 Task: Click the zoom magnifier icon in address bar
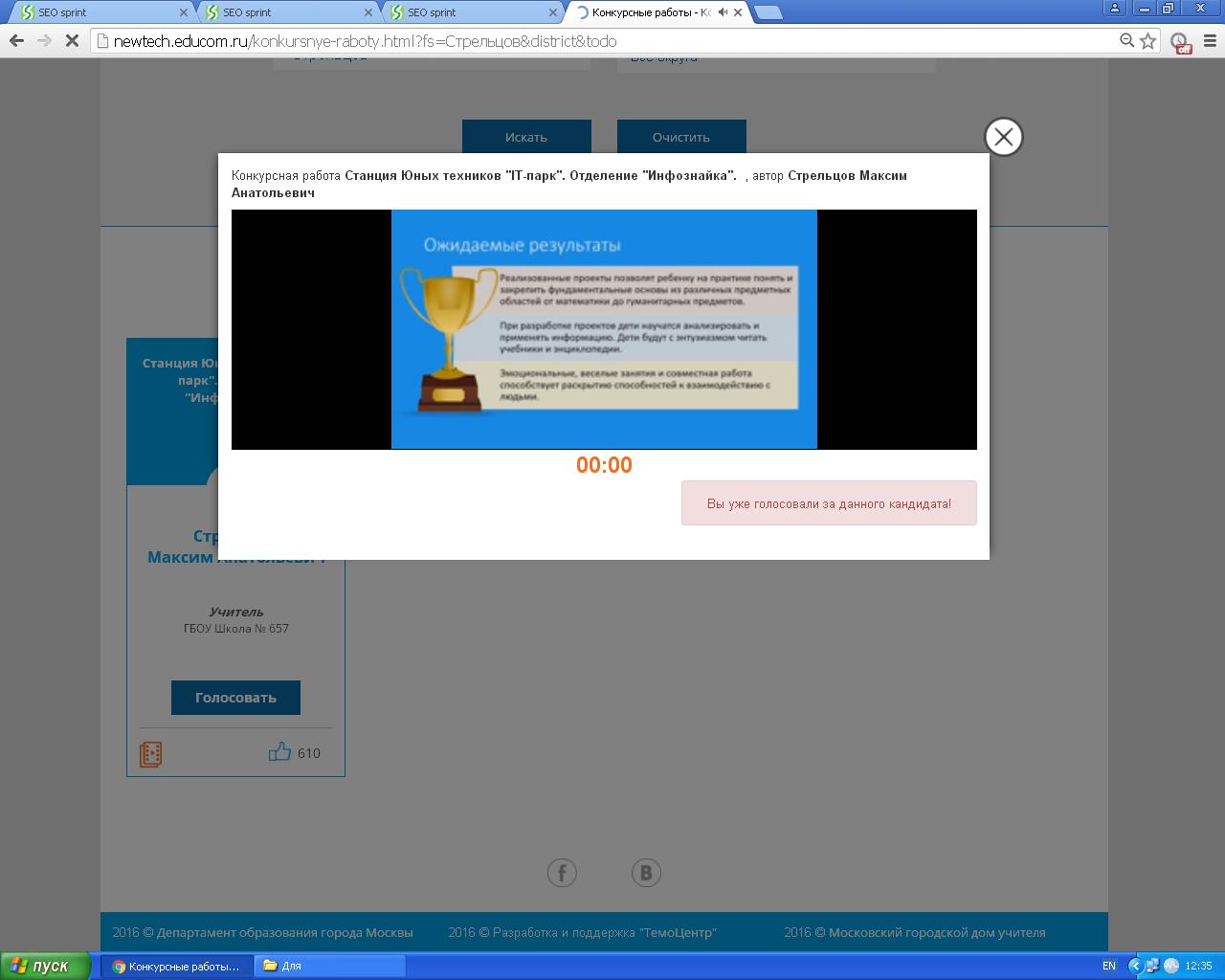pyautogui.click(x=1127, y=41)
